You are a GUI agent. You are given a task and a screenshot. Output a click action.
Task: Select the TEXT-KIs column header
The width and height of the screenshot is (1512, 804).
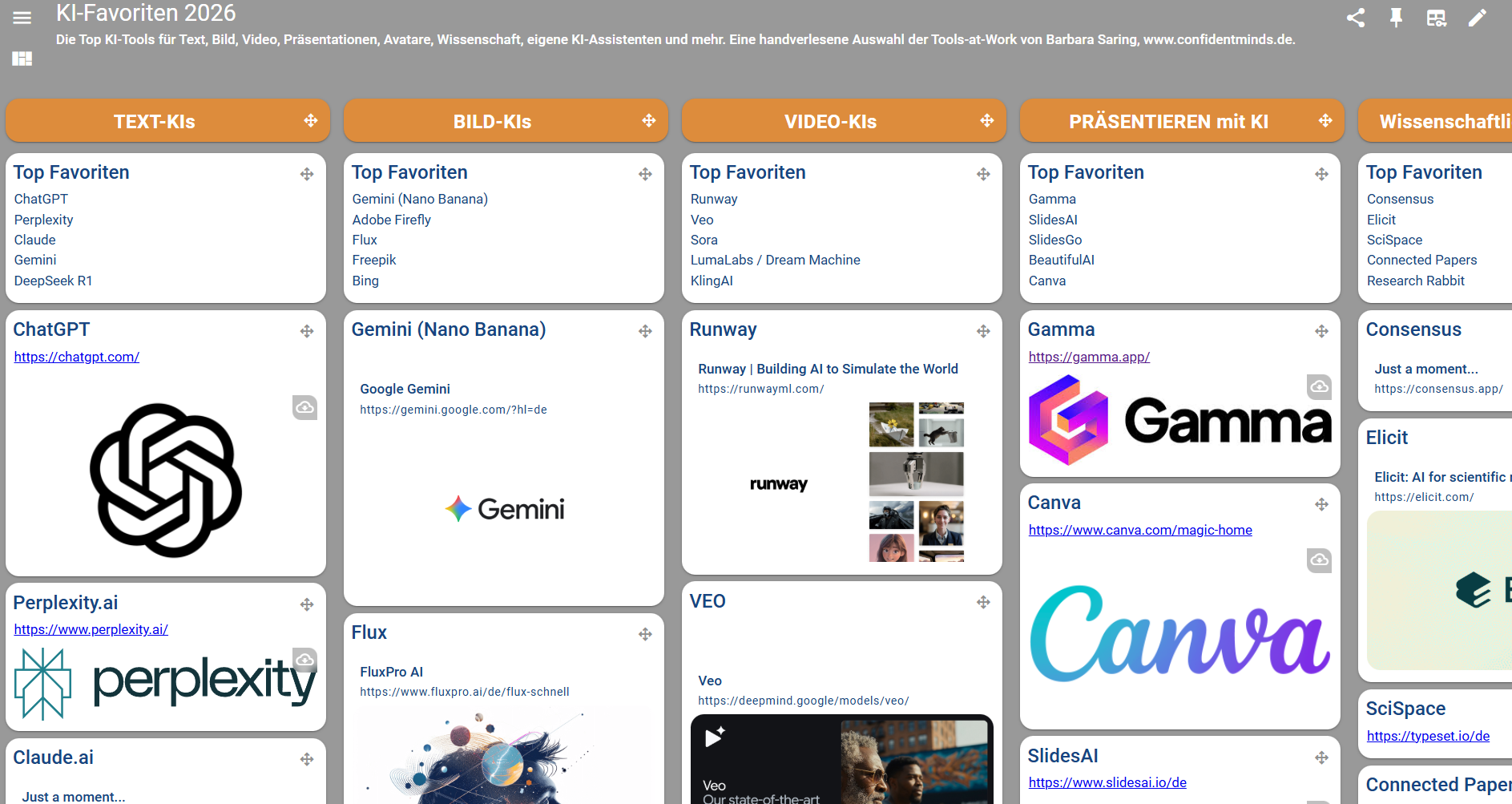coord(167,120)
